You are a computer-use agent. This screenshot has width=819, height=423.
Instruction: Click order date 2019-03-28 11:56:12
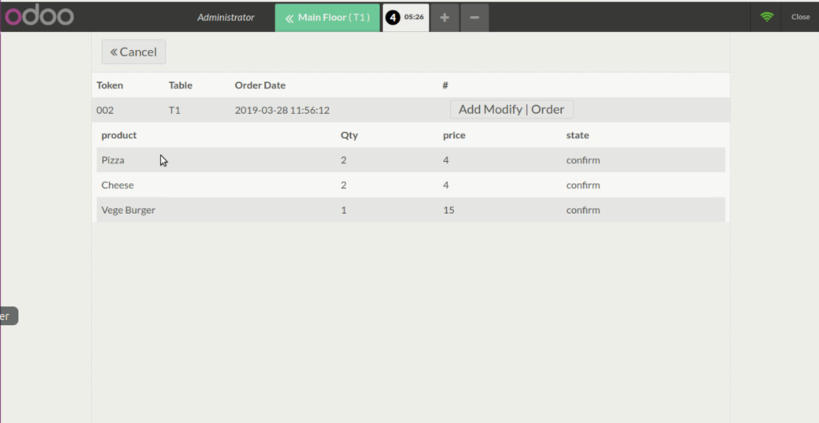coord(282,110)
